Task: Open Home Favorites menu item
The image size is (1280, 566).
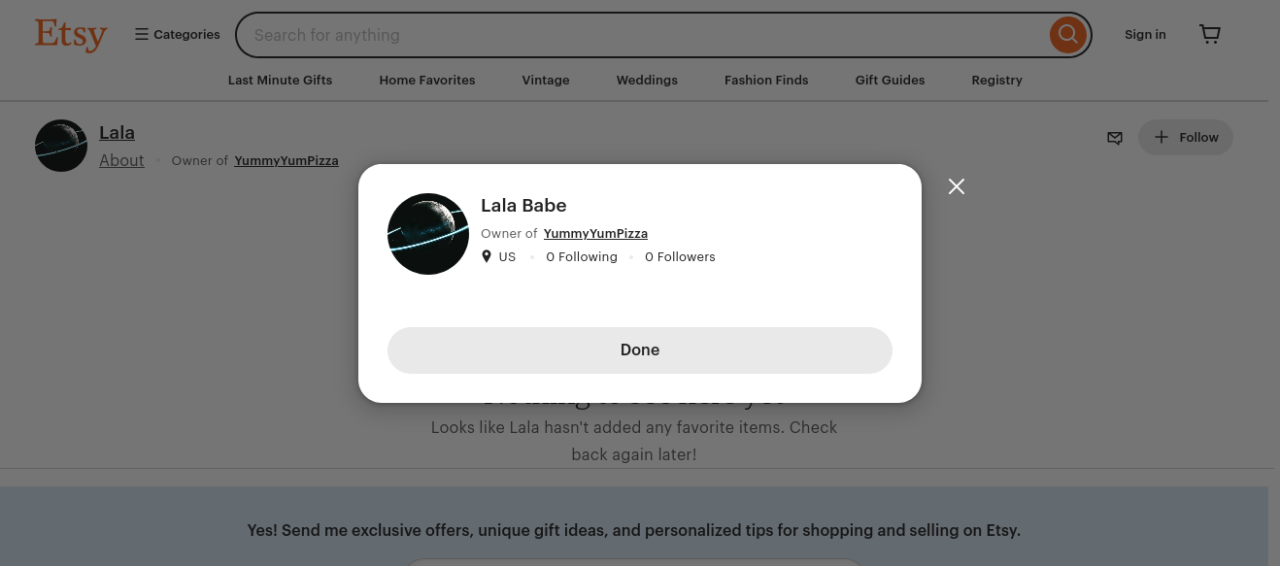Action: [427, 80]
